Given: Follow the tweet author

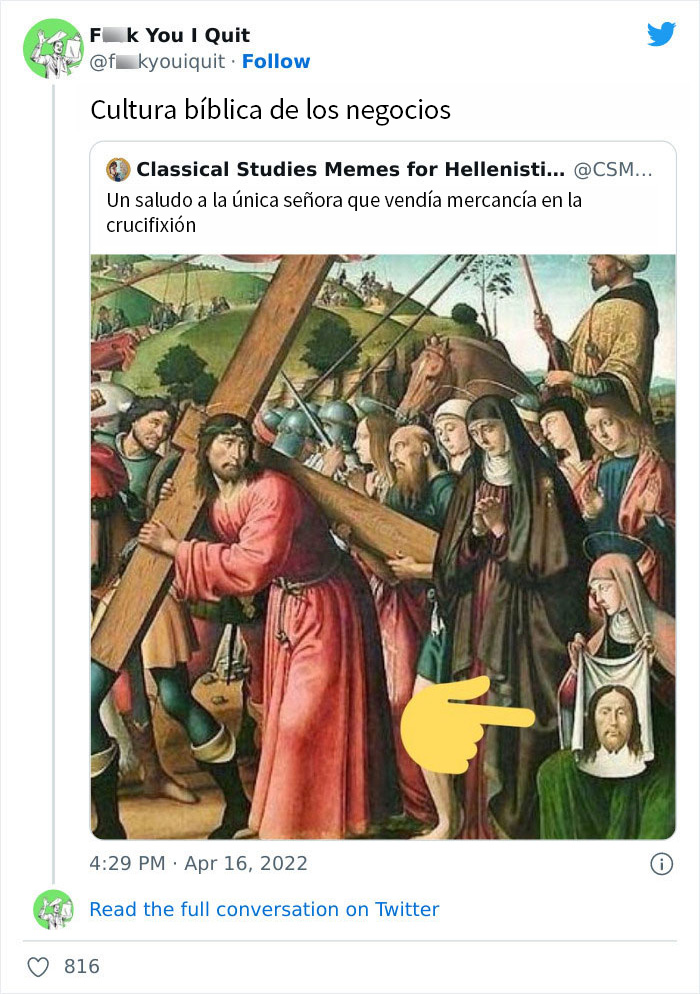Looking at the screenshot, I should [x=276, y=61].
